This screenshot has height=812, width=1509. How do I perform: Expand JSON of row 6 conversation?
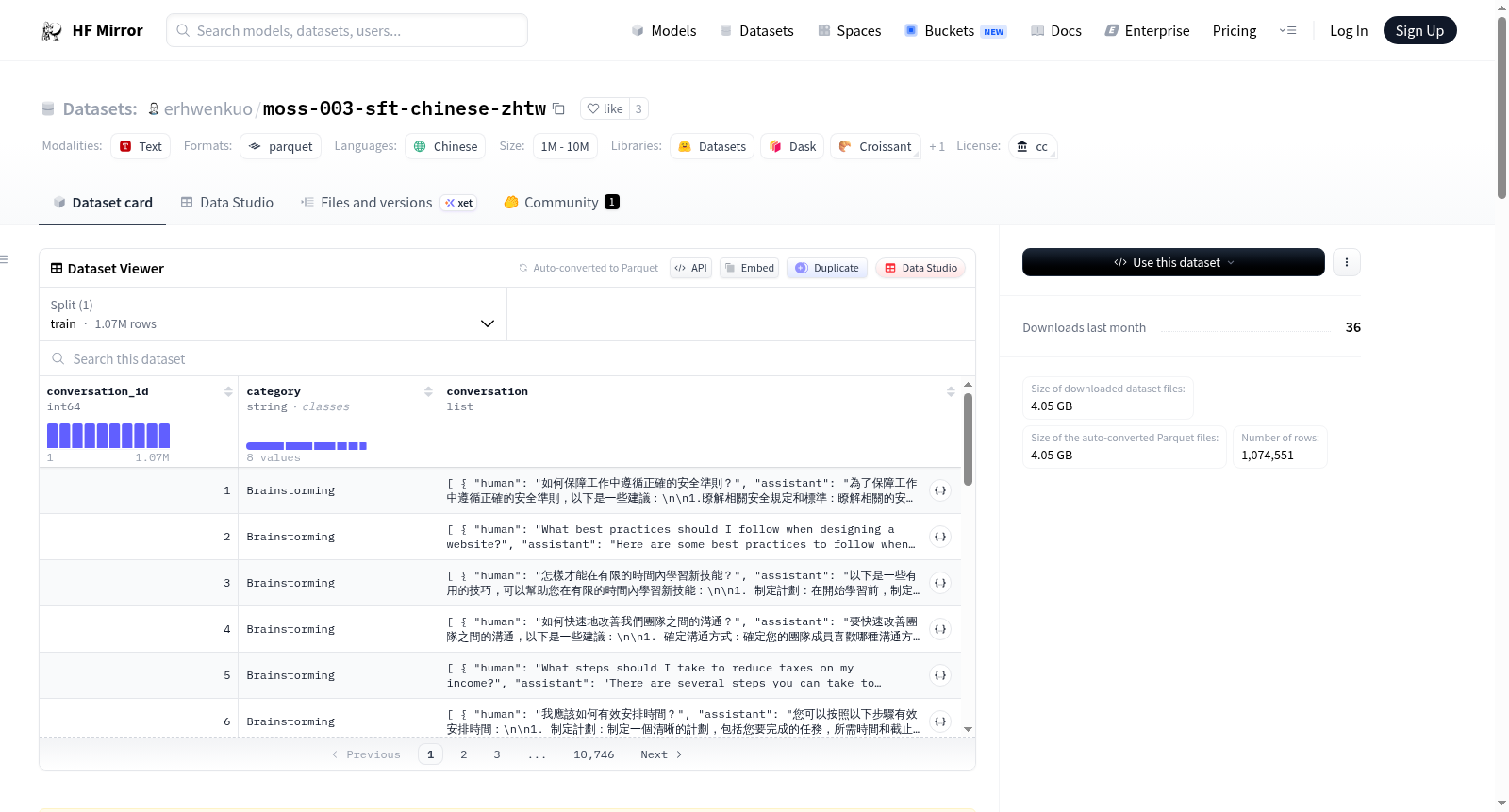click(940, 721)
